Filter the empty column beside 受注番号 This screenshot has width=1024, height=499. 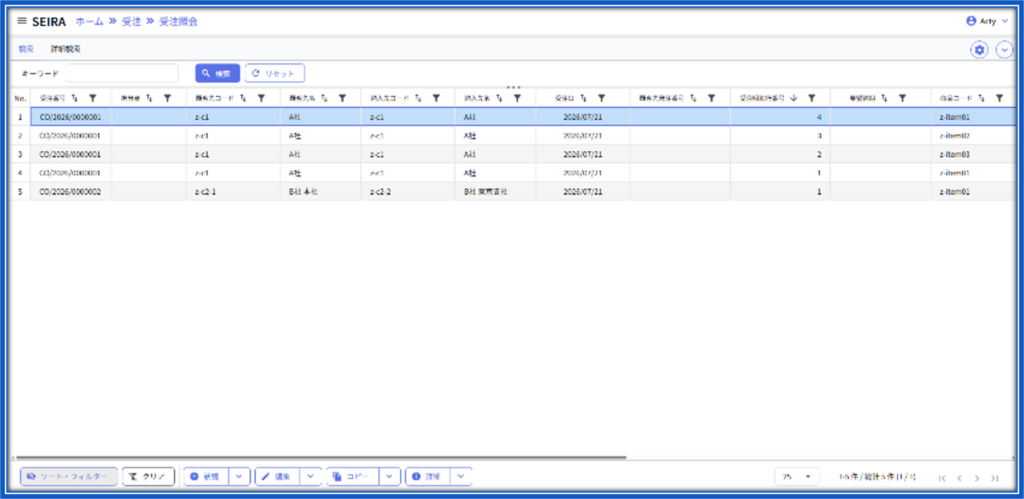167,98
